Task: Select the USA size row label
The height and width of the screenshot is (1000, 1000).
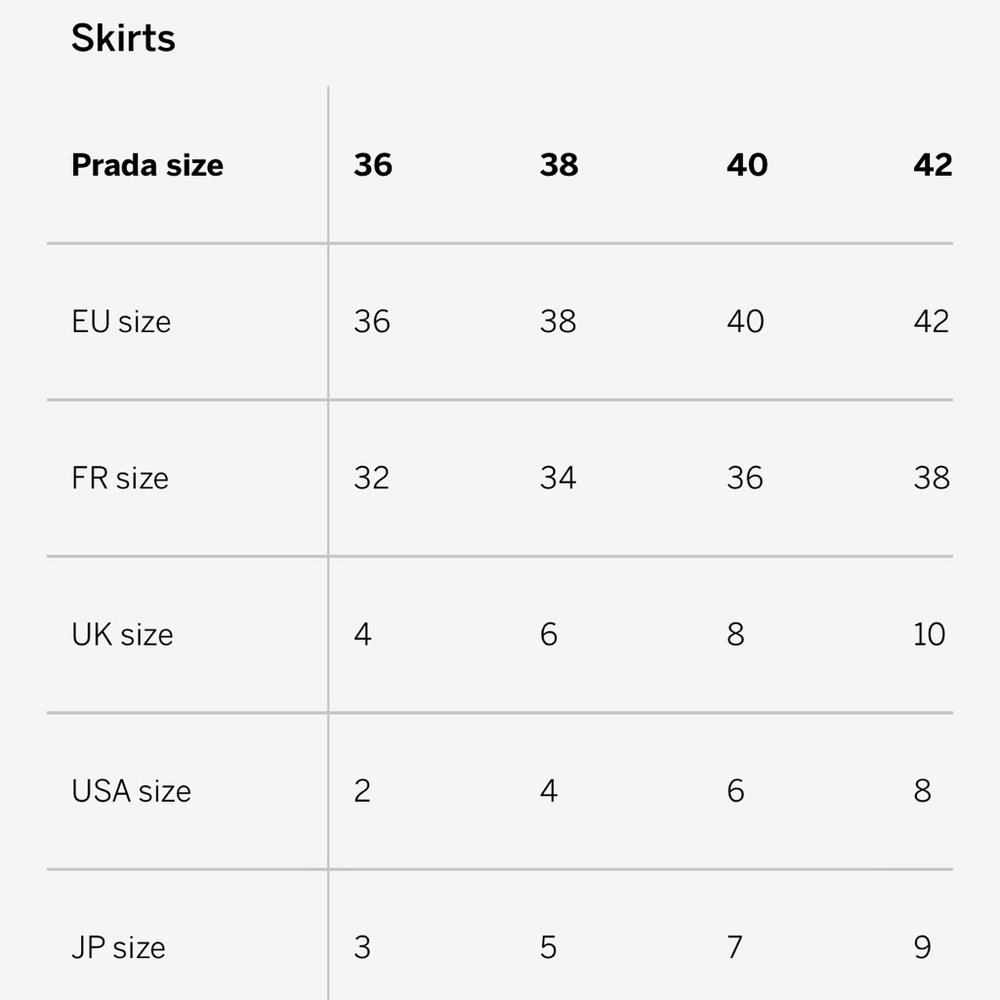Action: tap(131, 791)
